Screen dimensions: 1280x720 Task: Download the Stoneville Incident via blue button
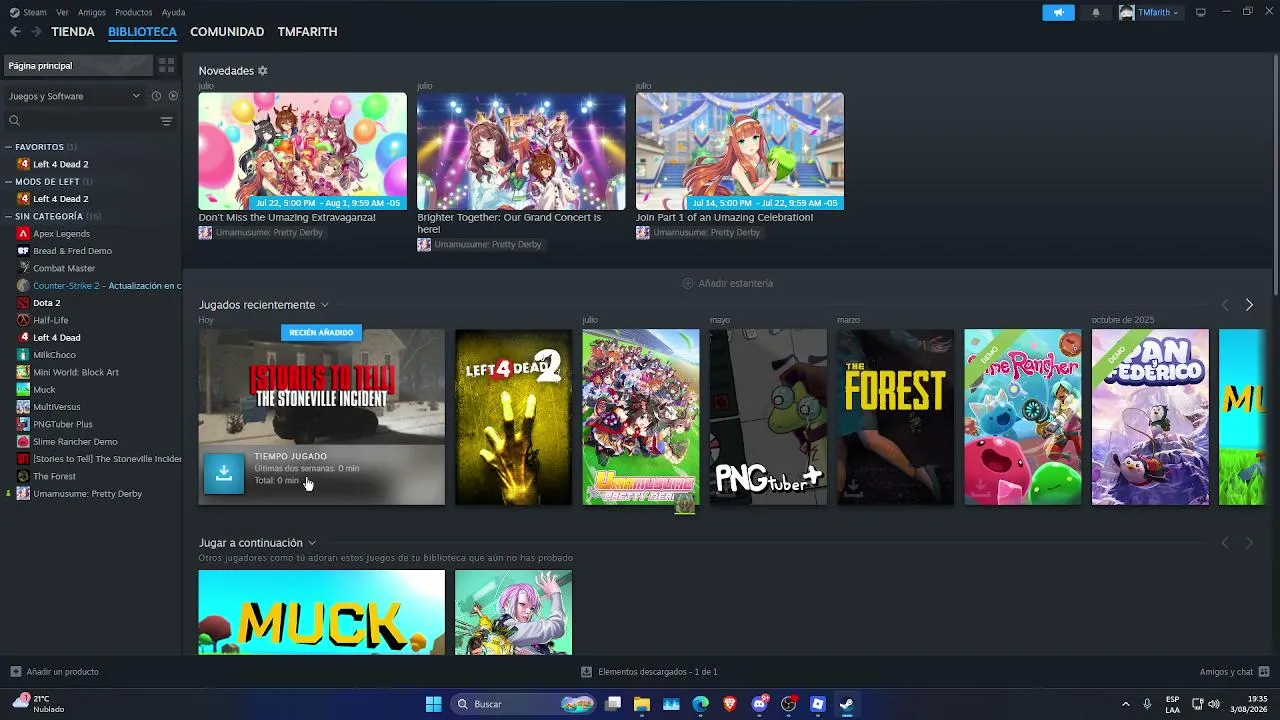coord(224,473)
